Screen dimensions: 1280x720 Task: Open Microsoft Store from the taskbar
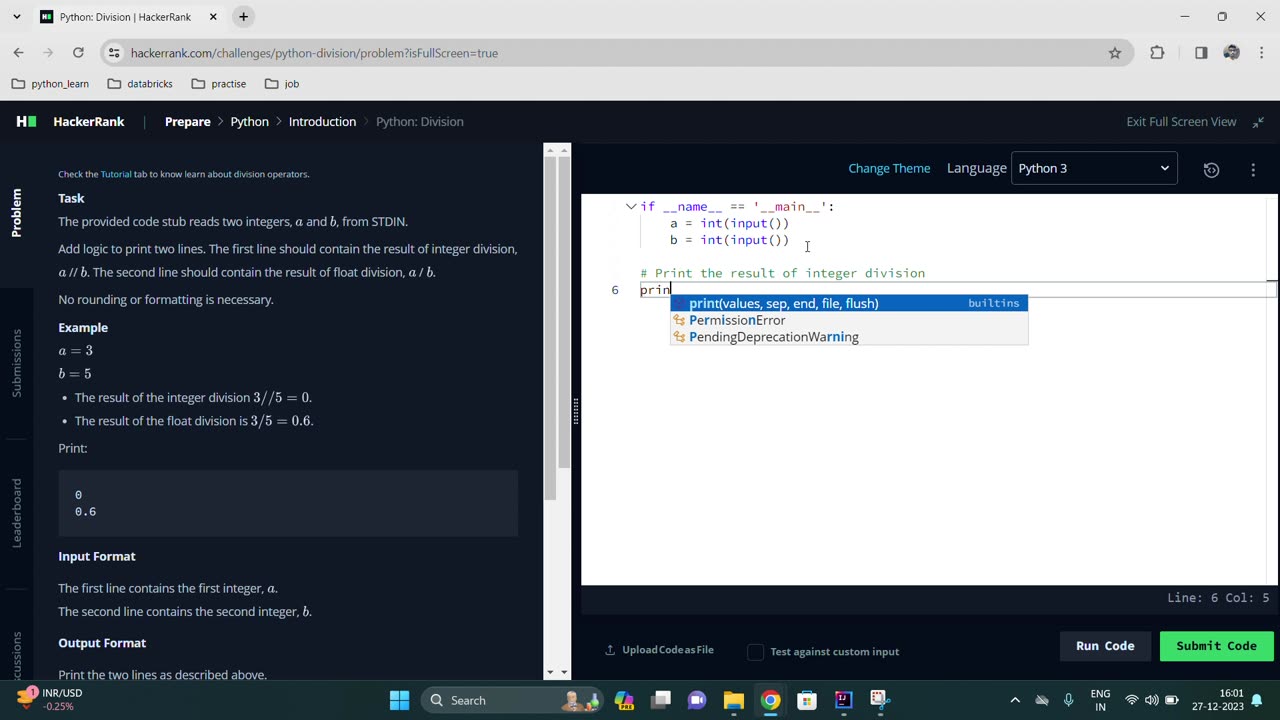806,700
